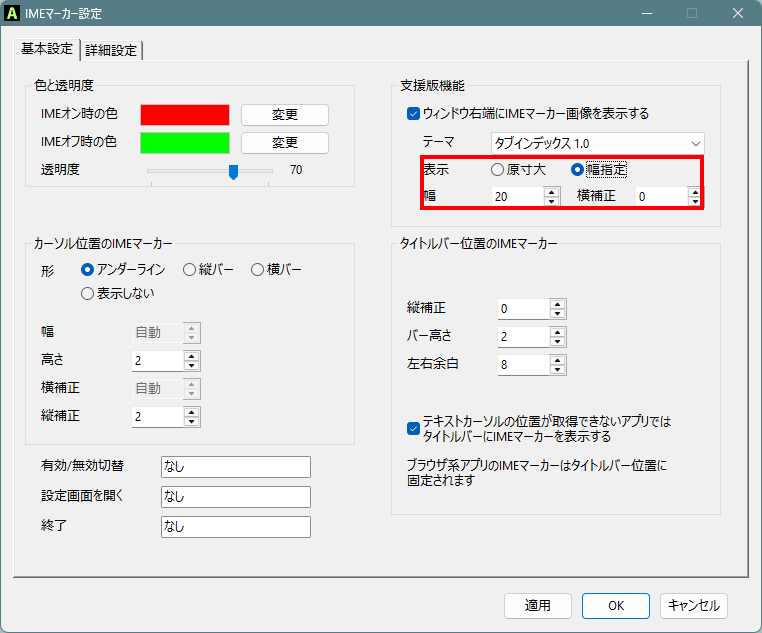Screen dimensions: 762x633
Task: Click the green IMEオフ時の色 swatch
Action: (x=185, y=143)
